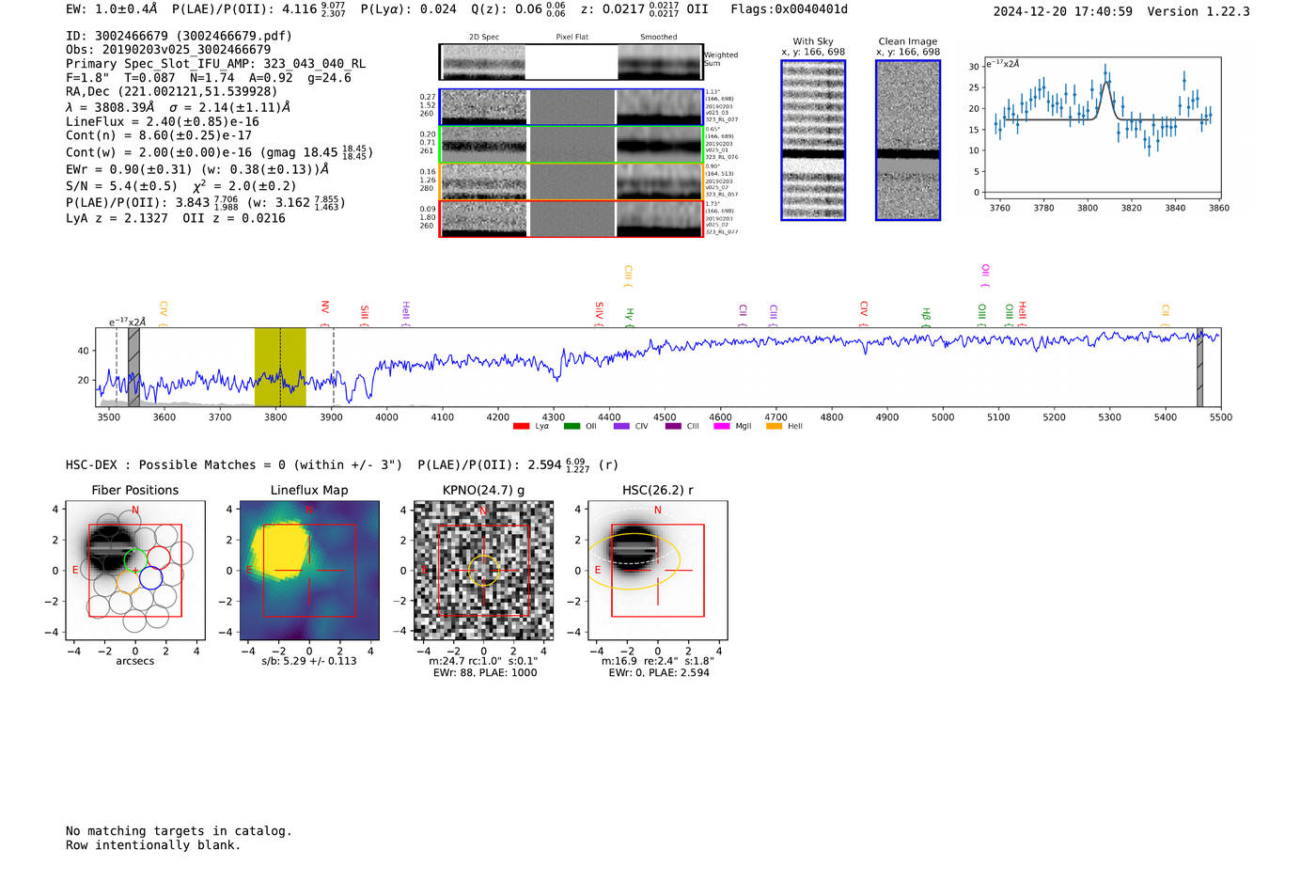The image size is (1316, 896).
Task: Click the green OII legend swatch
Action: coord(572,426)
